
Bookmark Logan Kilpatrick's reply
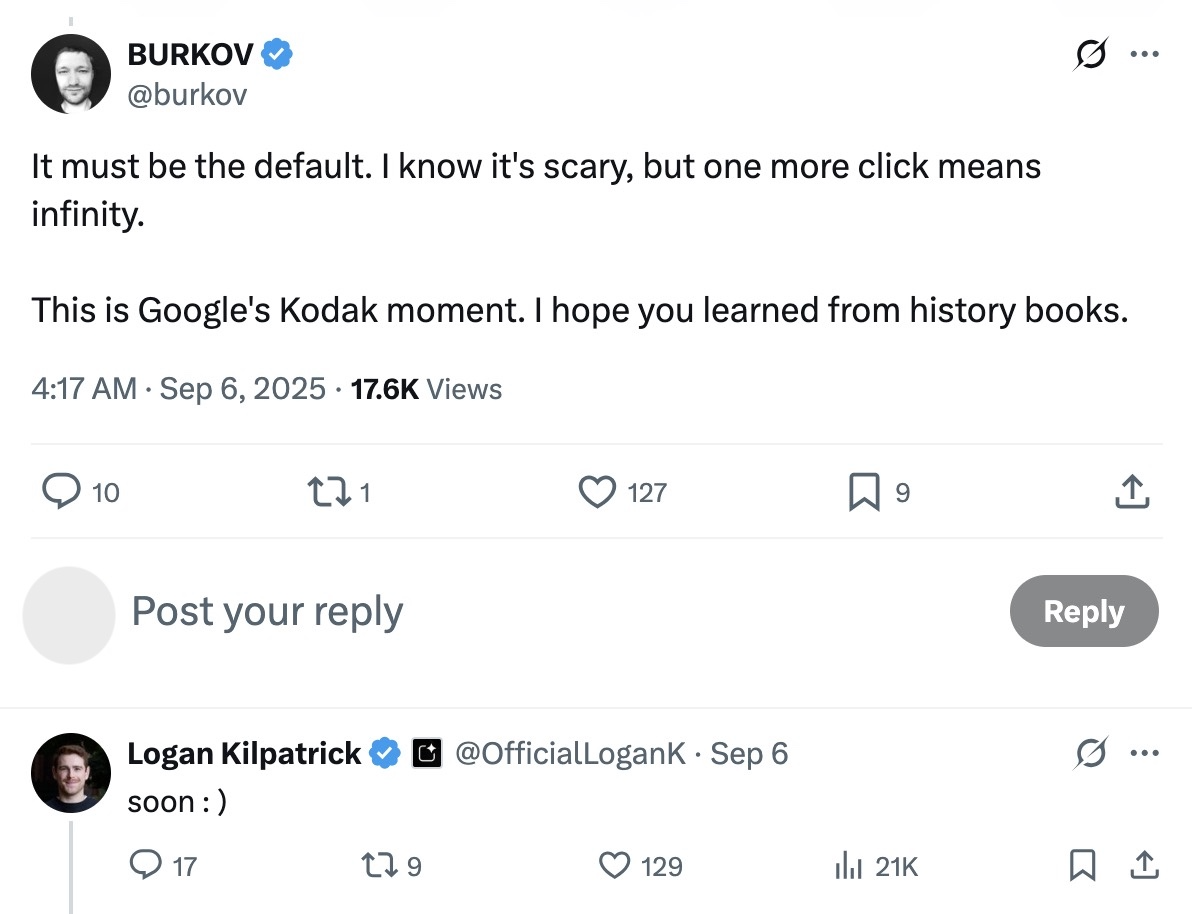[1081, 866]
